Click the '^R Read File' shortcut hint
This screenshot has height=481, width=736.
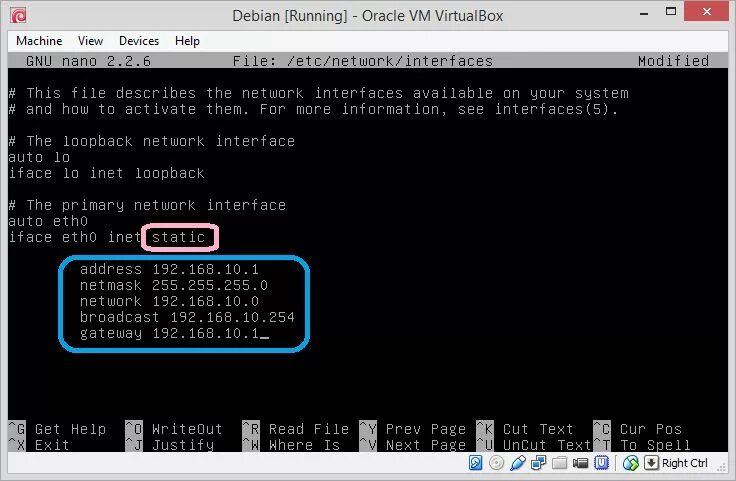point(296,429)
